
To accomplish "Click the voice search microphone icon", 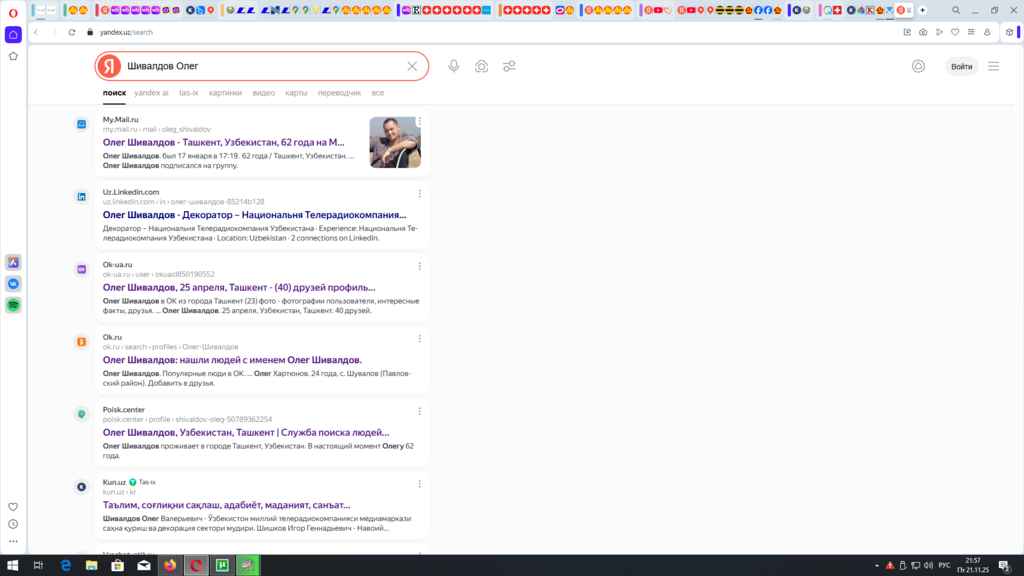I will (x=454, y=66).
